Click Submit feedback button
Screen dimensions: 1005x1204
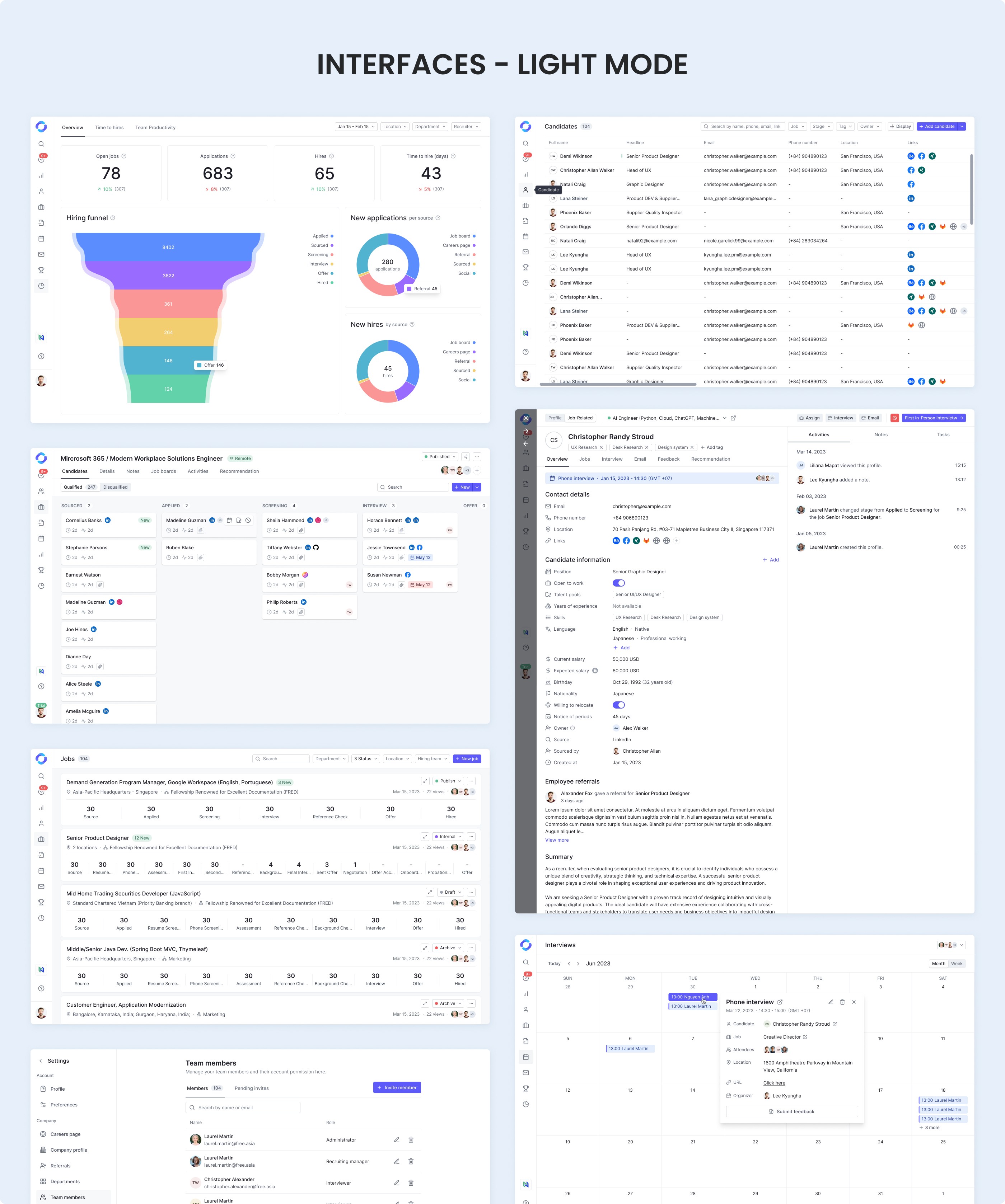(791, 1112)
